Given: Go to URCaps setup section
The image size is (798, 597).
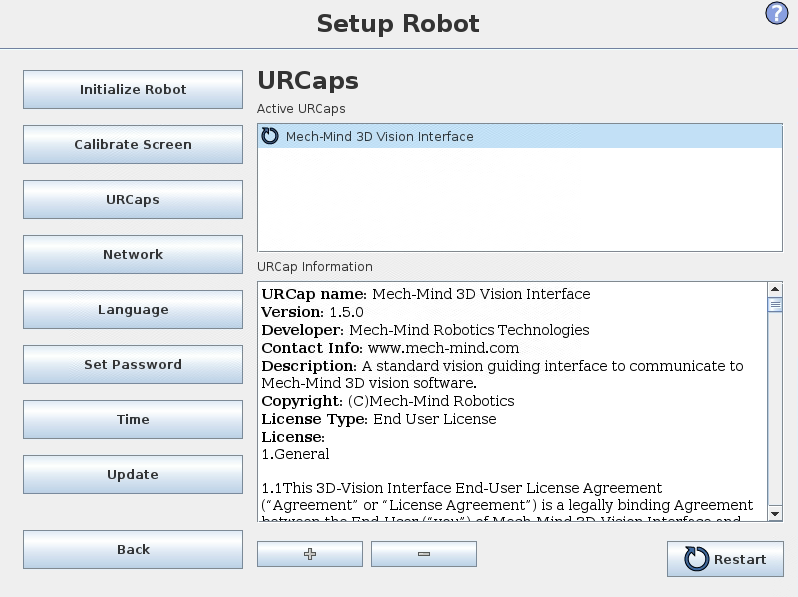Looking at the screenshot, I should [133, 199].
